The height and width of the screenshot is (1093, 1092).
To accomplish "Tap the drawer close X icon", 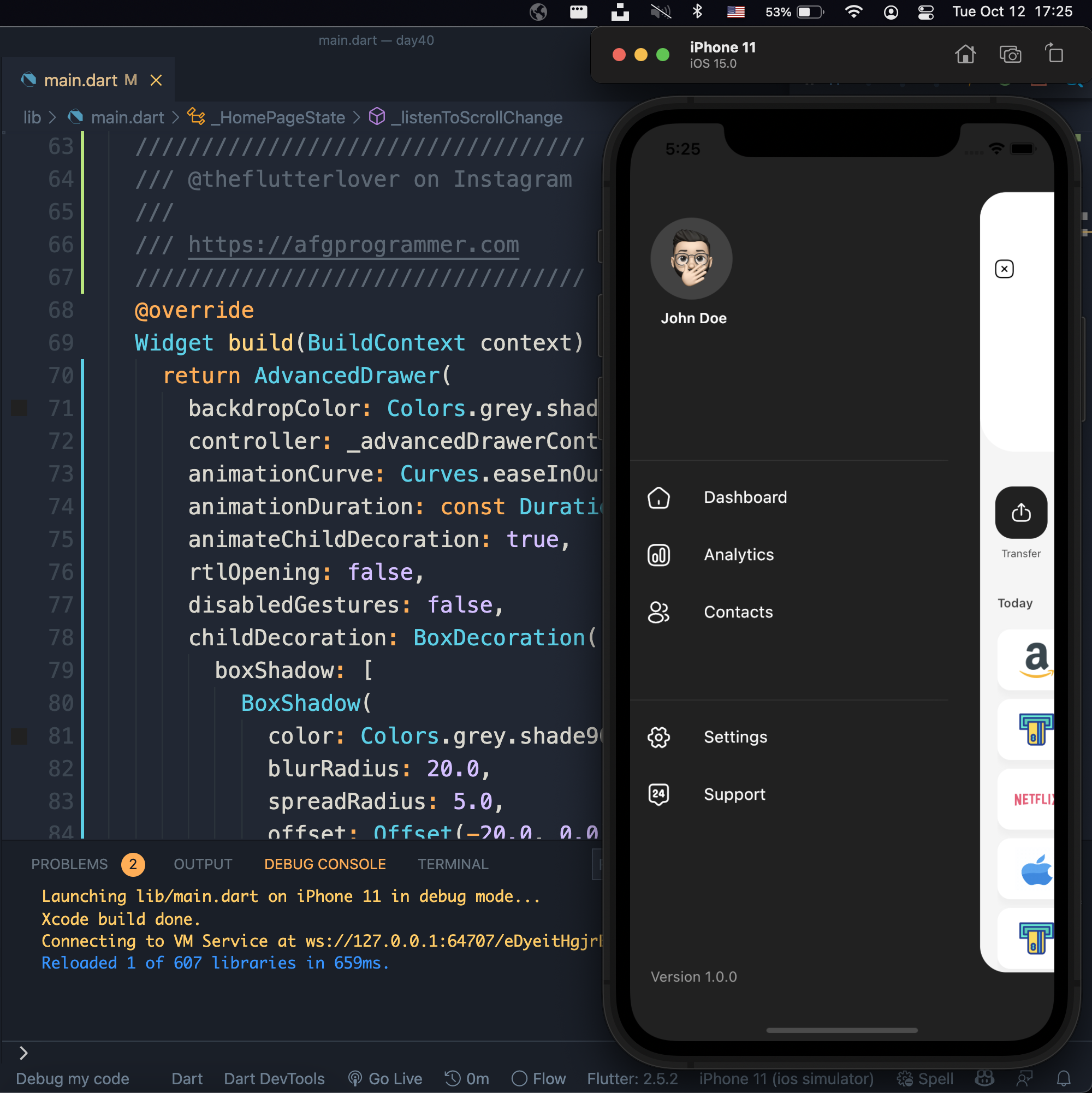I will (1004, 269).
